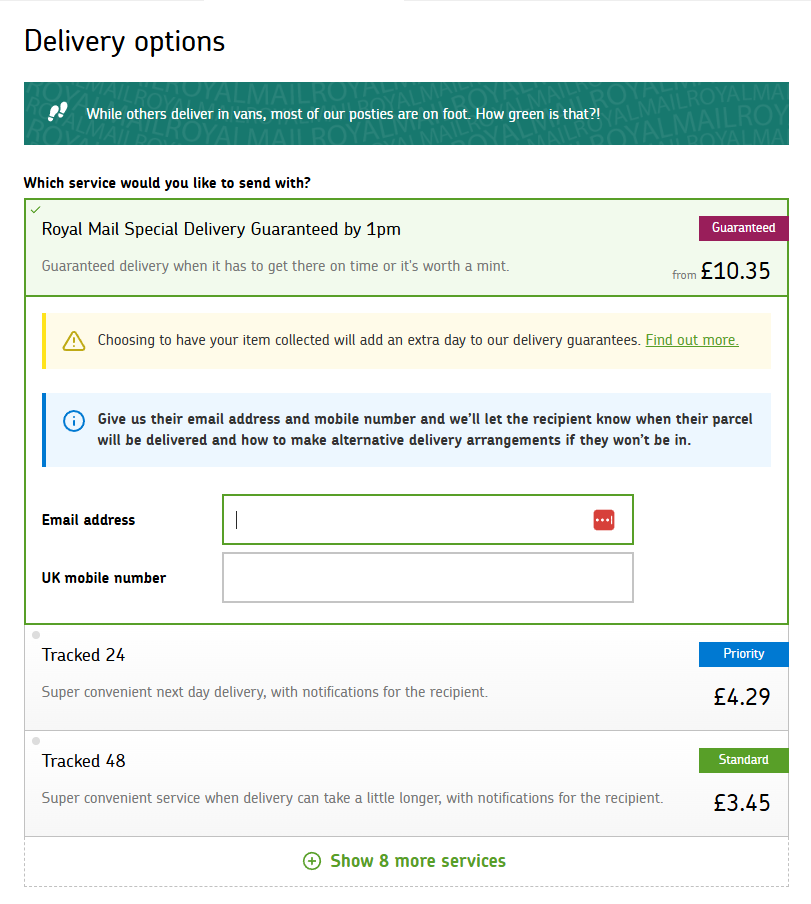Select the Tracked 48 radio dot
The width and height of the screenshot is (811, 904).
pos(36,741)
